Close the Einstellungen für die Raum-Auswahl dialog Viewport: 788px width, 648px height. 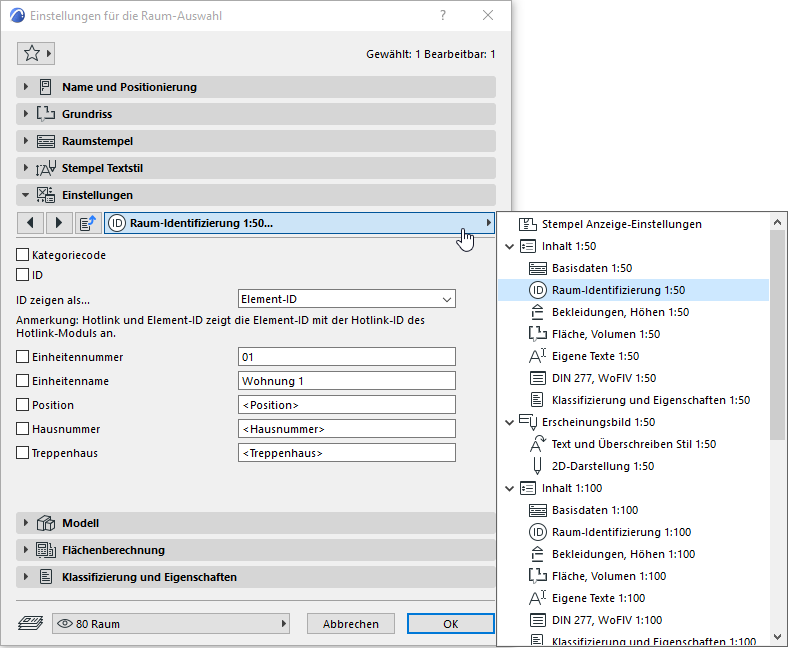click(488, 15)
